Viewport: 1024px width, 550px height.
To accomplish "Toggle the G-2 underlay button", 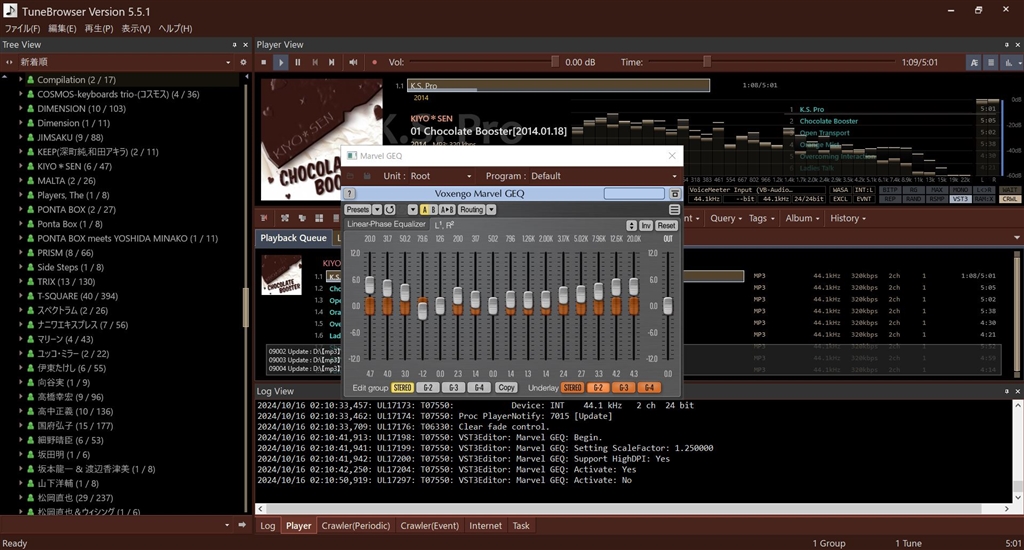I will [x=598, y=387].
